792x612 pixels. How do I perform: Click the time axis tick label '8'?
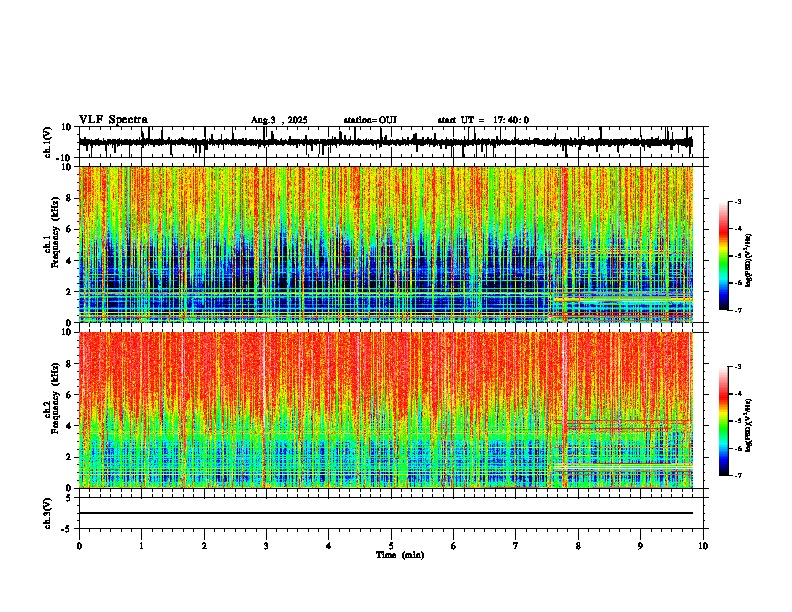(x=578, y=546)
